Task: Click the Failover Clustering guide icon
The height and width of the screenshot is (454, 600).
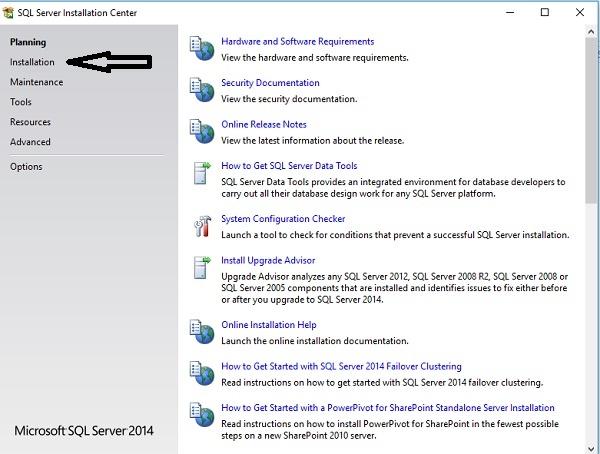Action: 202,373
